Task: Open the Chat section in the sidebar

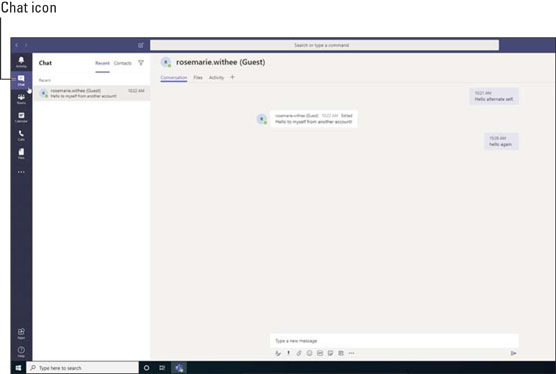Action: 21,80
